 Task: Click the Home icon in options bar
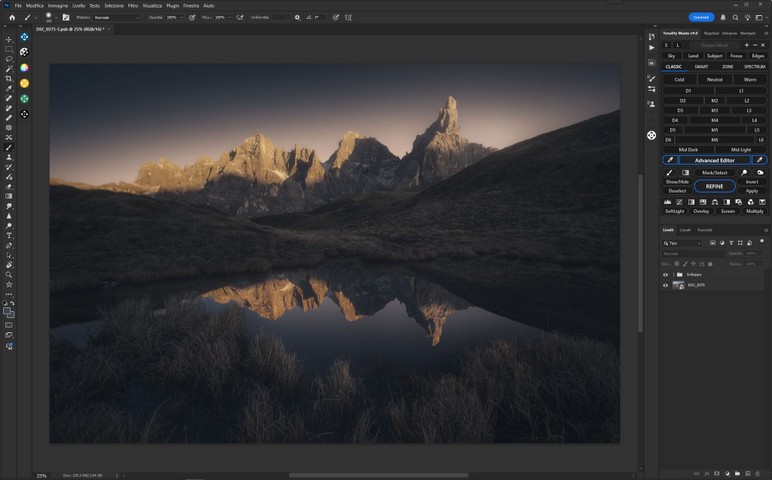coord(13,17)
